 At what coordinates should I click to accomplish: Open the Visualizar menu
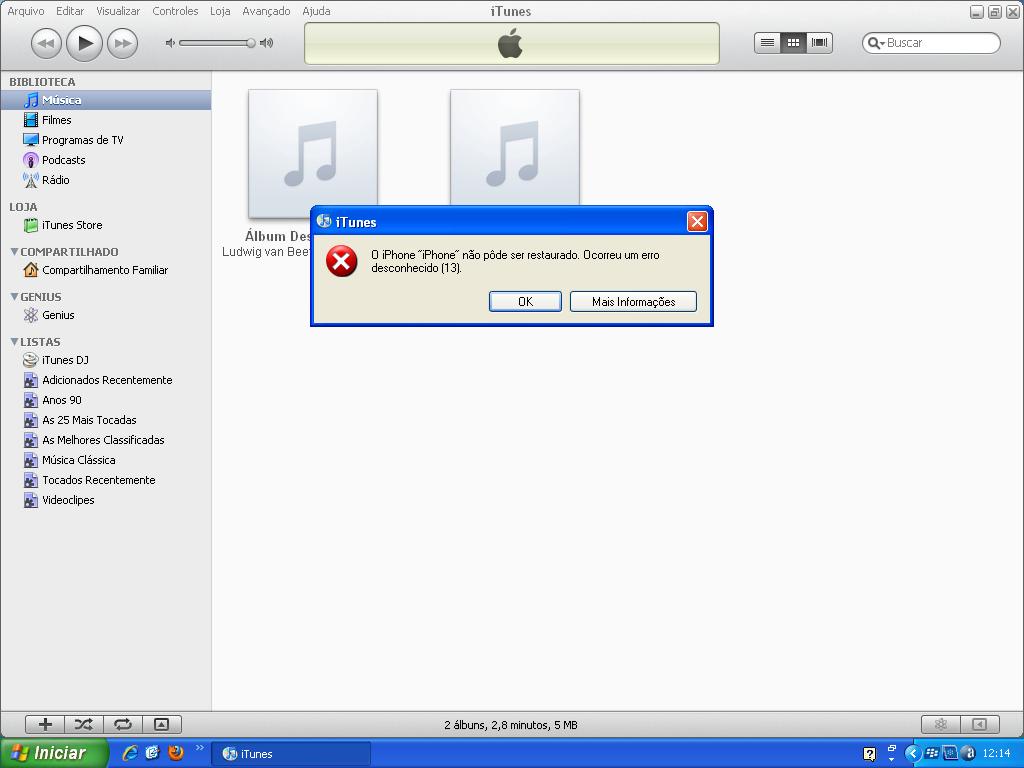pyautogui.click(x=118, y=11)
